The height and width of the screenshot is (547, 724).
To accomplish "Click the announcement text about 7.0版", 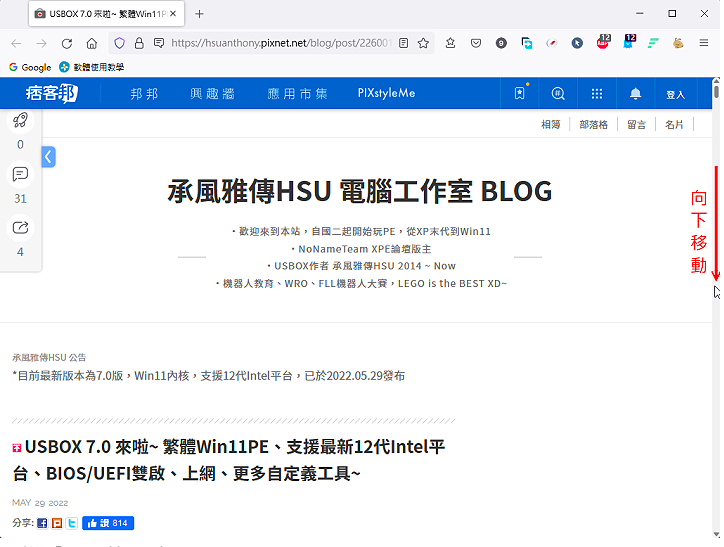I will point(209,376).
